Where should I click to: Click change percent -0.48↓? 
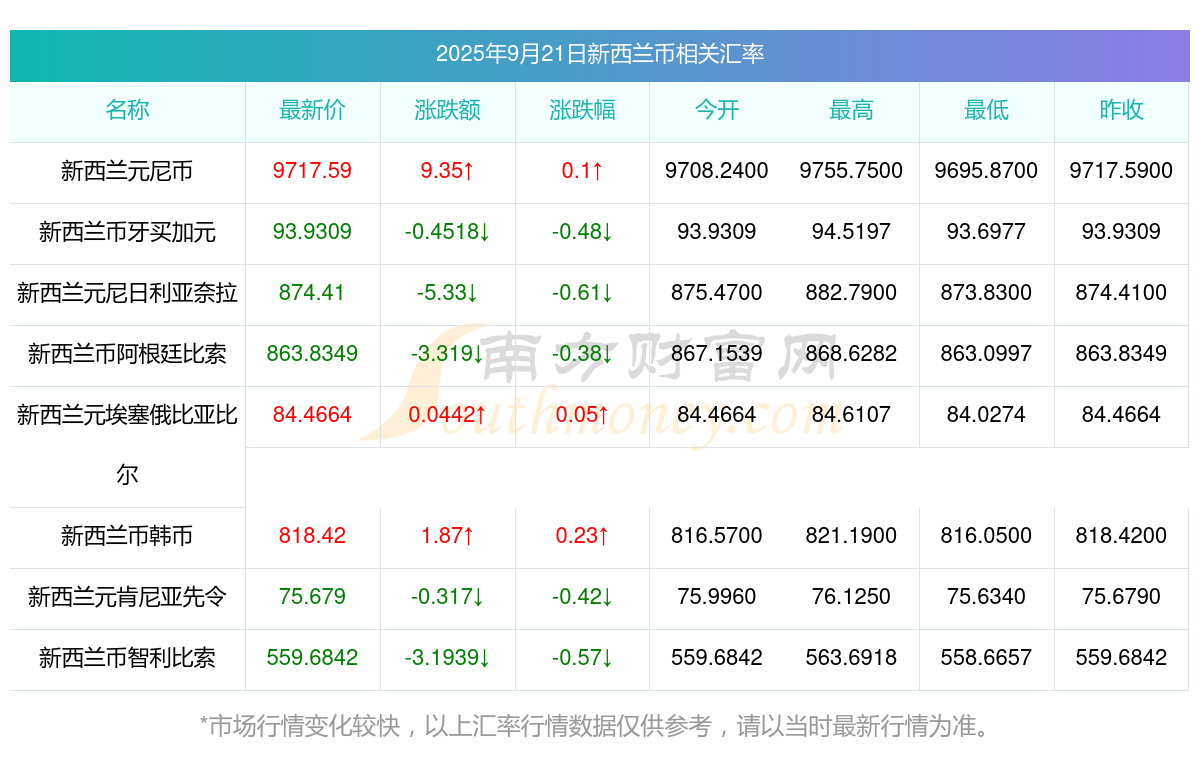point(582,232)
